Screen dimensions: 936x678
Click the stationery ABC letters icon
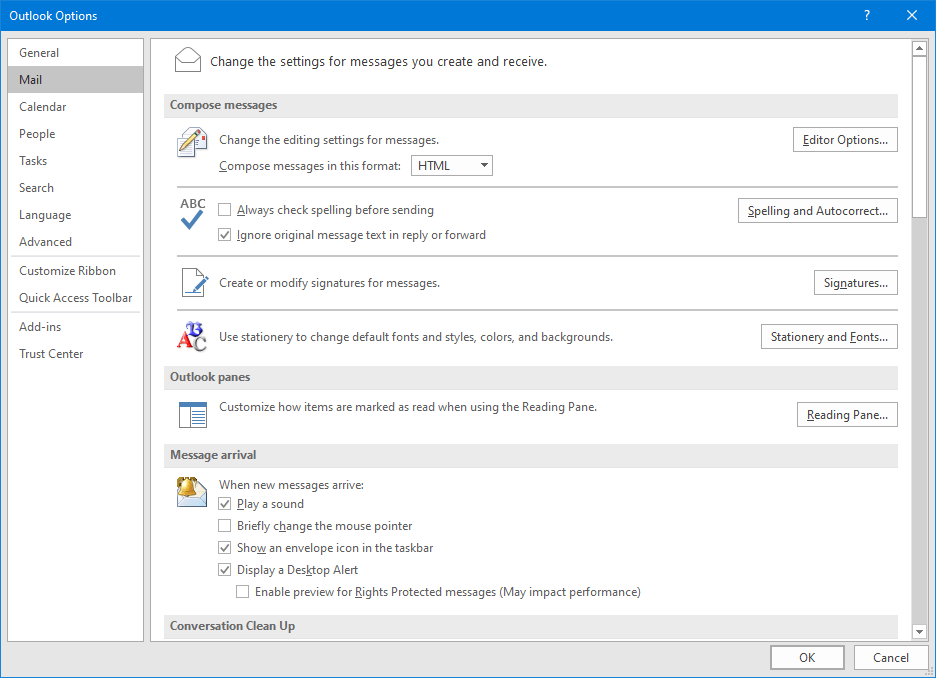click(x=192, y=338)
